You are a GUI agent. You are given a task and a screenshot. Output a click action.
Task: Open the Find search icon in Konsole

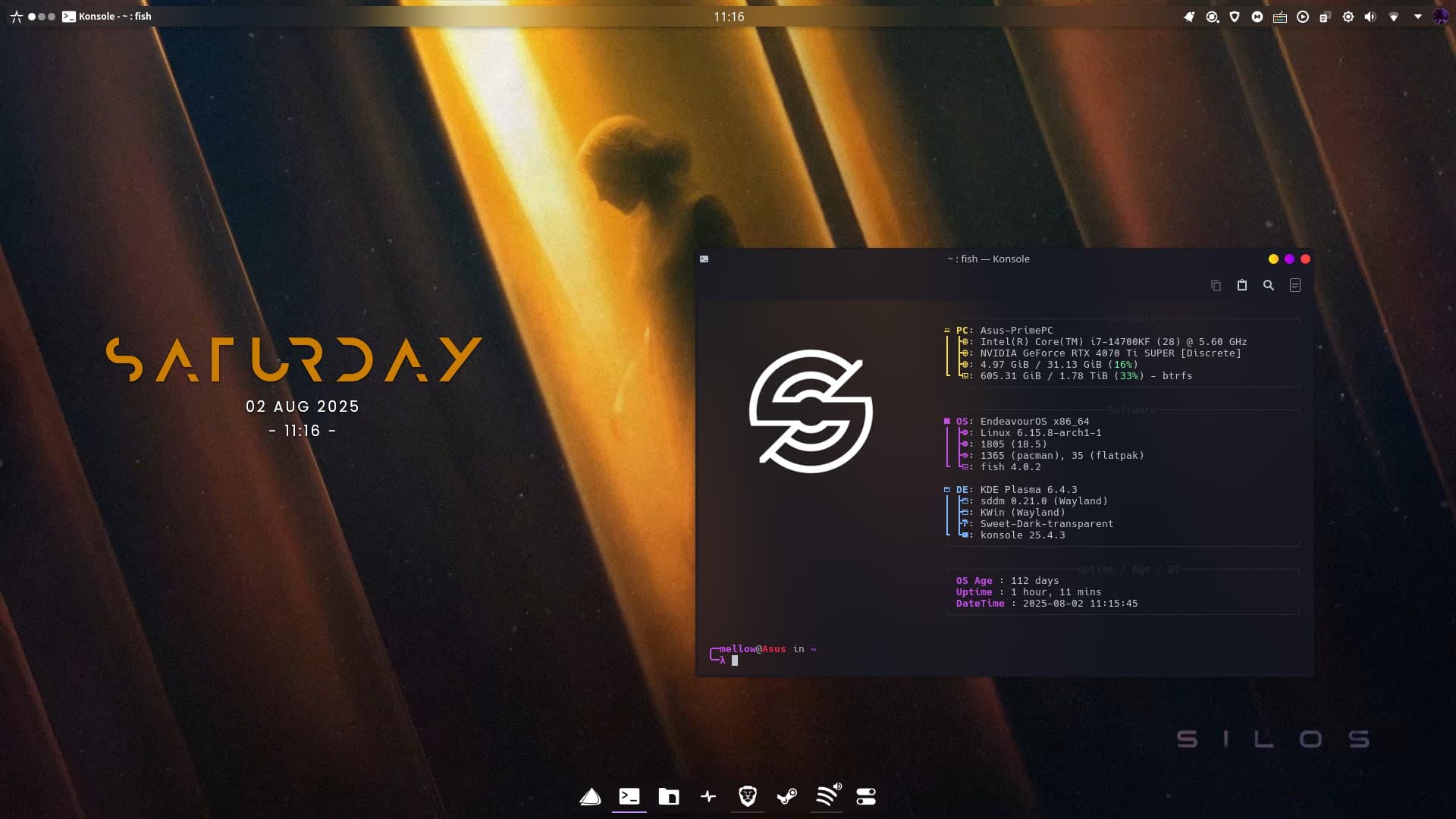tap(1269, 286)
